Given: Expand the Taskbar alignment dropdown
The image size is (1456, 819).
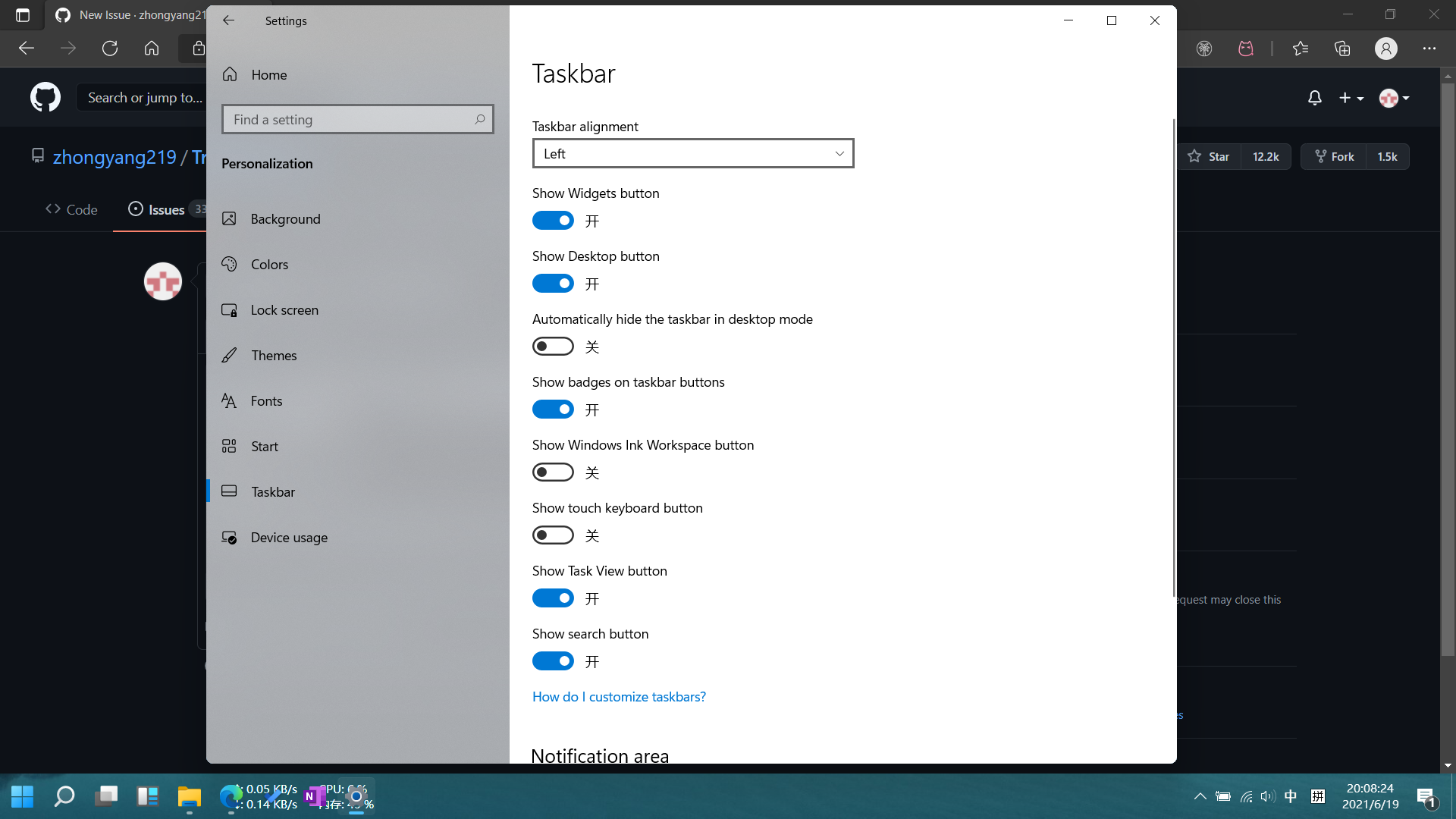Looking at the screenshot, I should [693, 153].
